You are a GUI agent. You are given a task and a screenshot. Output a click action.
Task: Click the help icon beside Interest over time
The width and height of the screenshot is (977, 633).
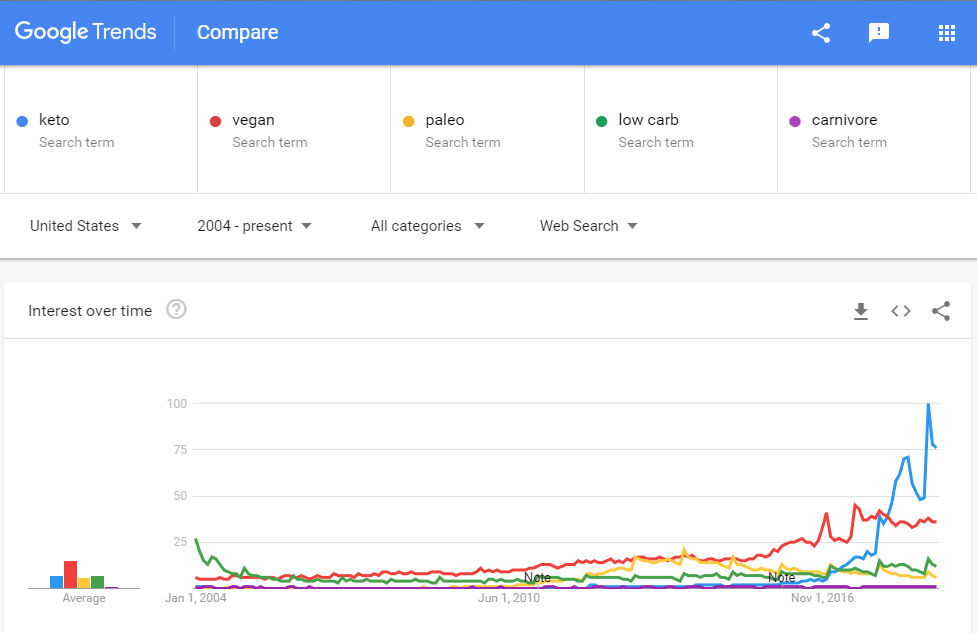(x=176, y=310)
